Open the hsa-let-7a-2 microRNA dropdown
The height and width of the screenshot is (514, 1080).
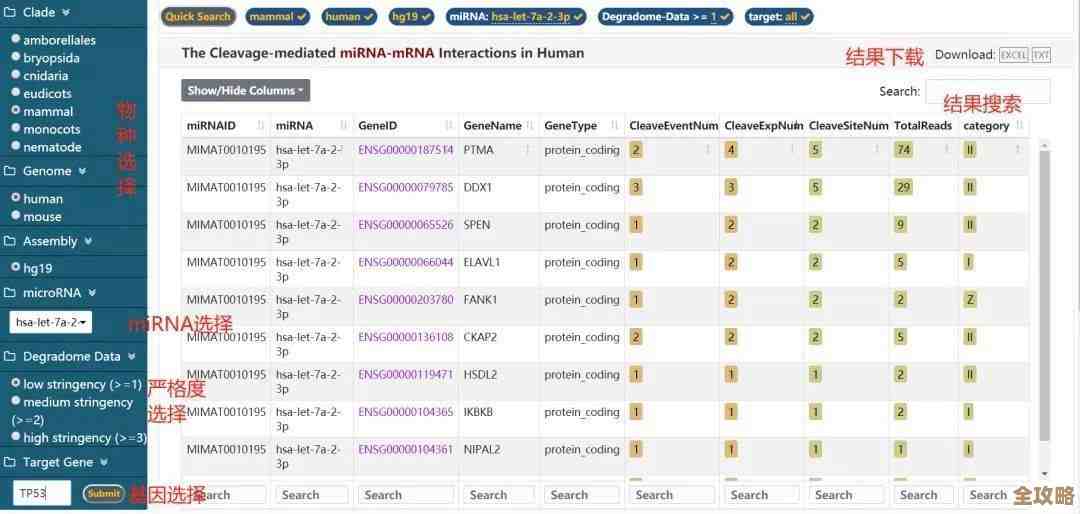(51, 322)
